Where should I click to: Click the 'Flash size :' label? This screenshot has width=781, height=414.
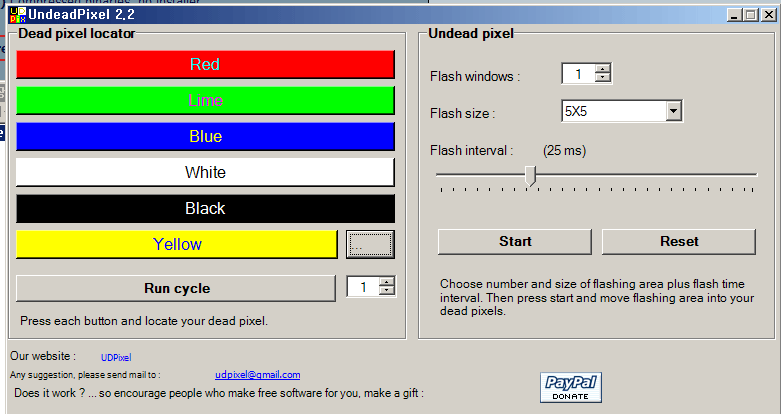462,114
